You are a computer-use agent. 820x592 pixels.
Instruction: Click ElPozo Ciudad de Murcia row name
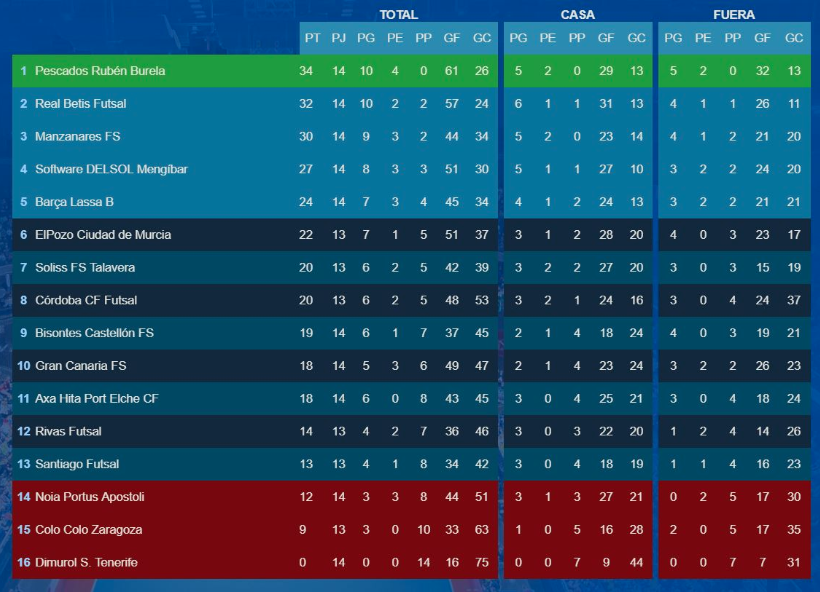(x=103, y=235)
